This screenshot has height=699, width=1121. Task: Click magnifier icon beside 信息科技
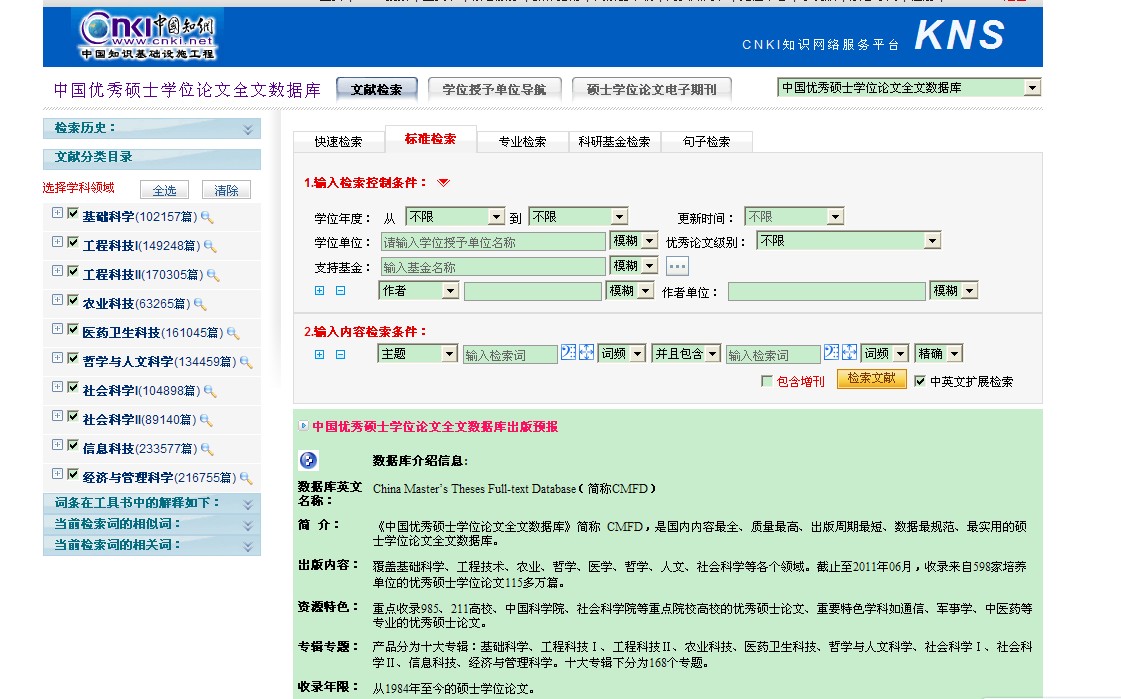tap(207, 449)
